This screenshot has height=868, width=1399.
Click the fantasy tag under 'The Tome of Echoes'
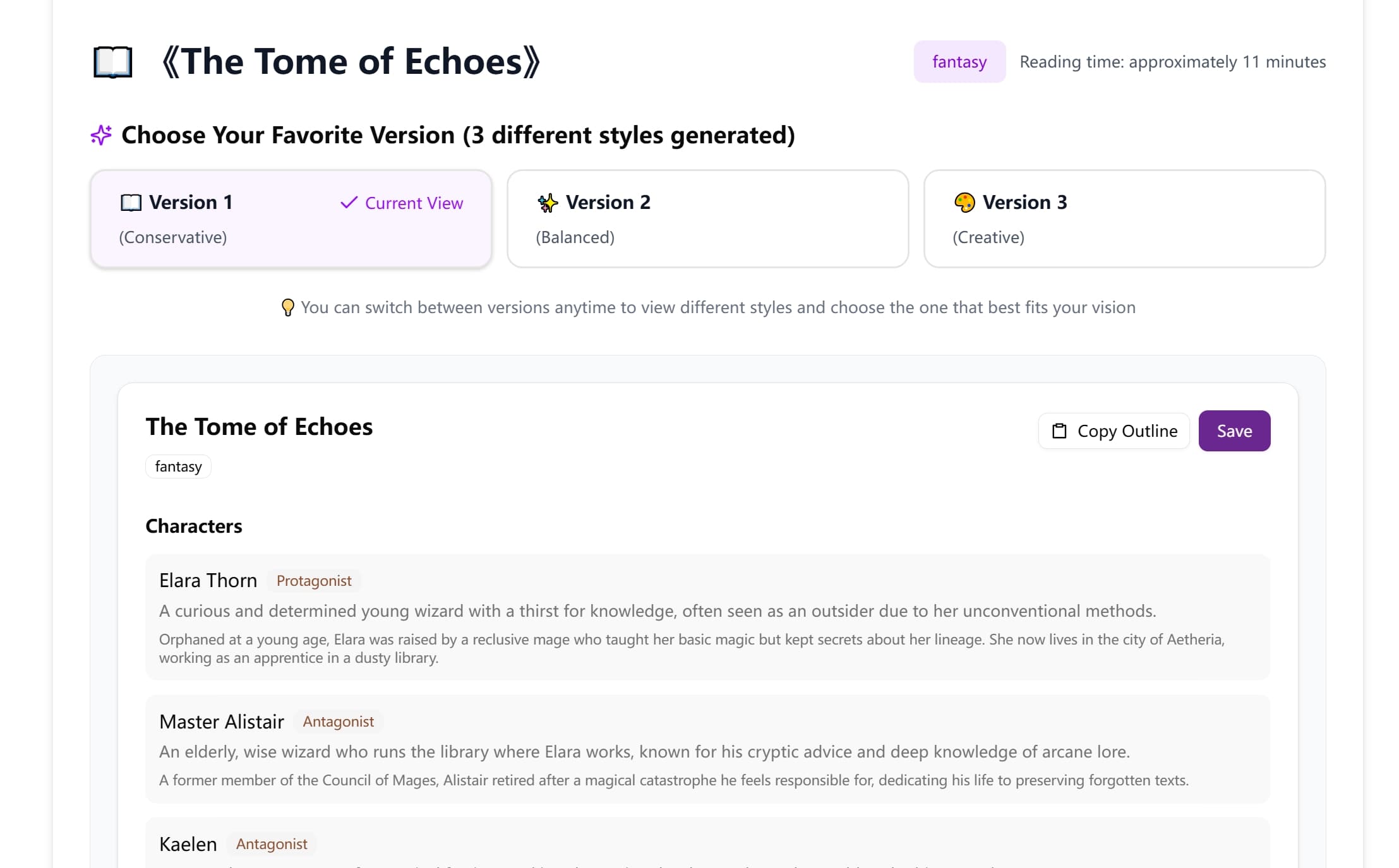click(x=178, y=466)
